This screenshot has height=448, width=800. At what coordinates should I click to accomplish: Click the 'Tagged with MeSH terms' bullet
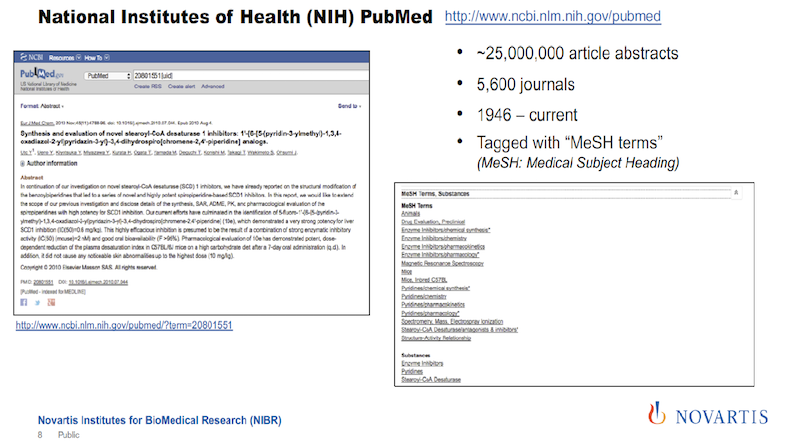[569, 142]
